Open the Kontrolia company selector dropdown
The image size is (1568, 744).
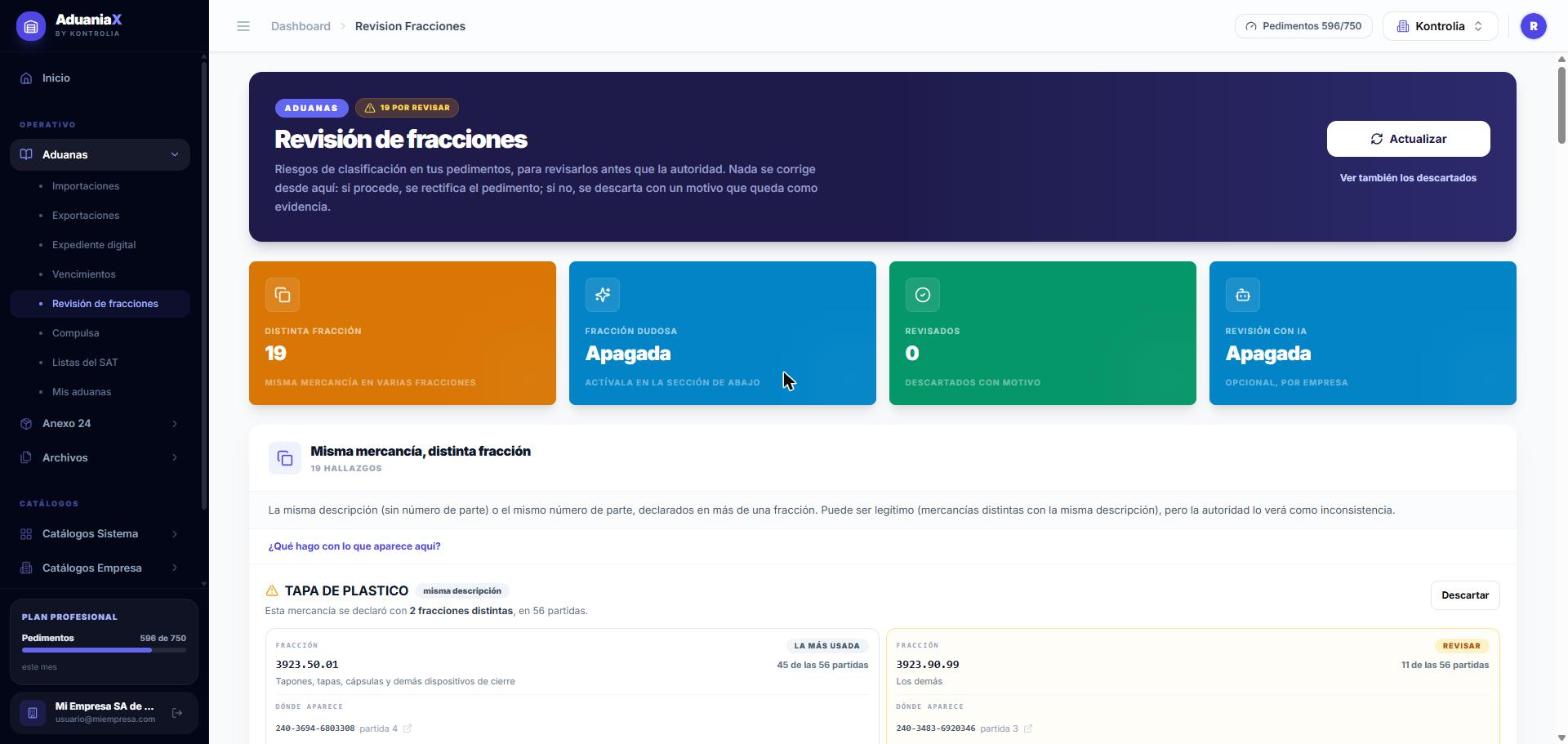1440,26
